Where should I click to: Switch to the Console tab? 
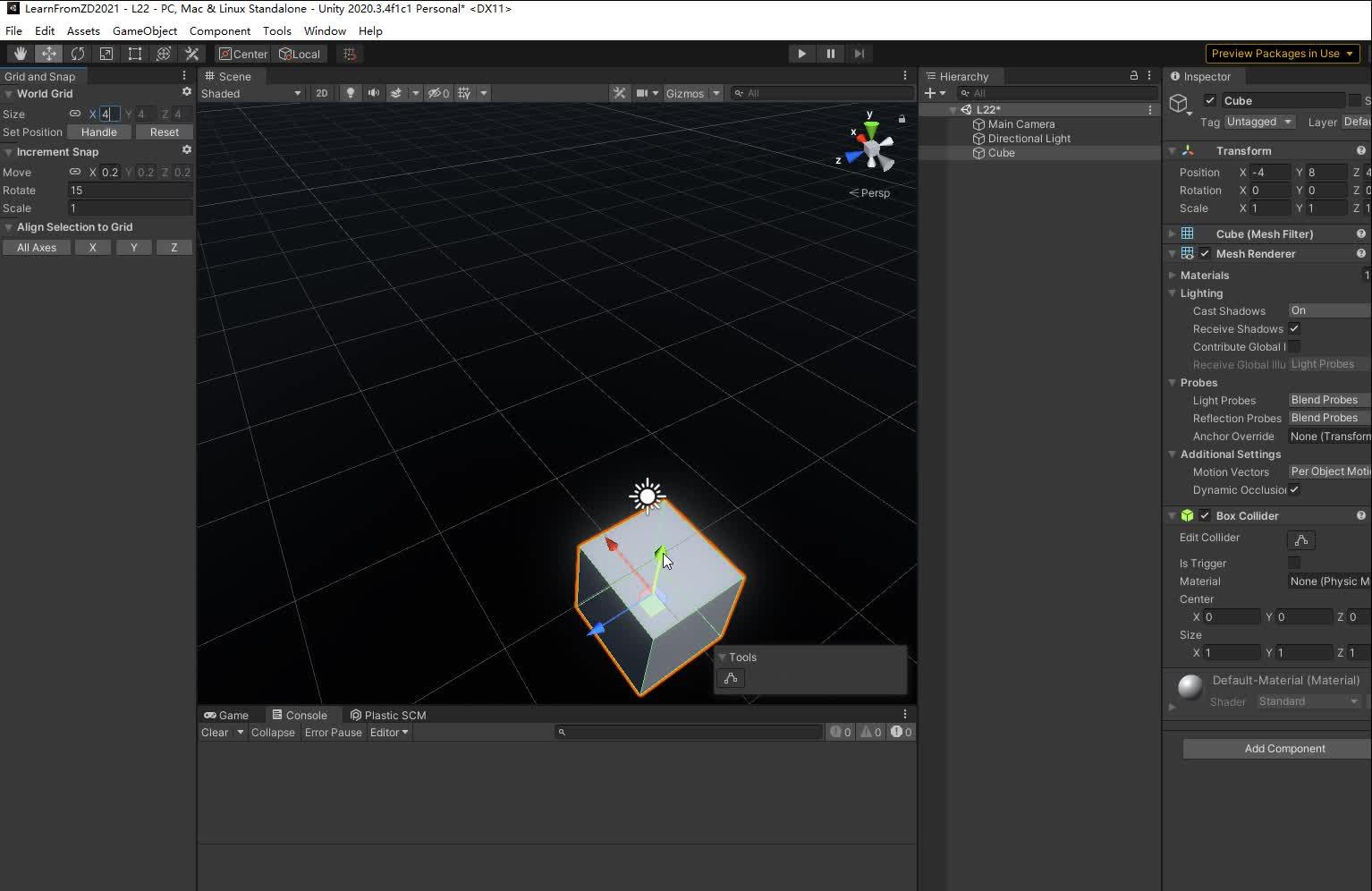pyautogui.click(x=301, y=715)
